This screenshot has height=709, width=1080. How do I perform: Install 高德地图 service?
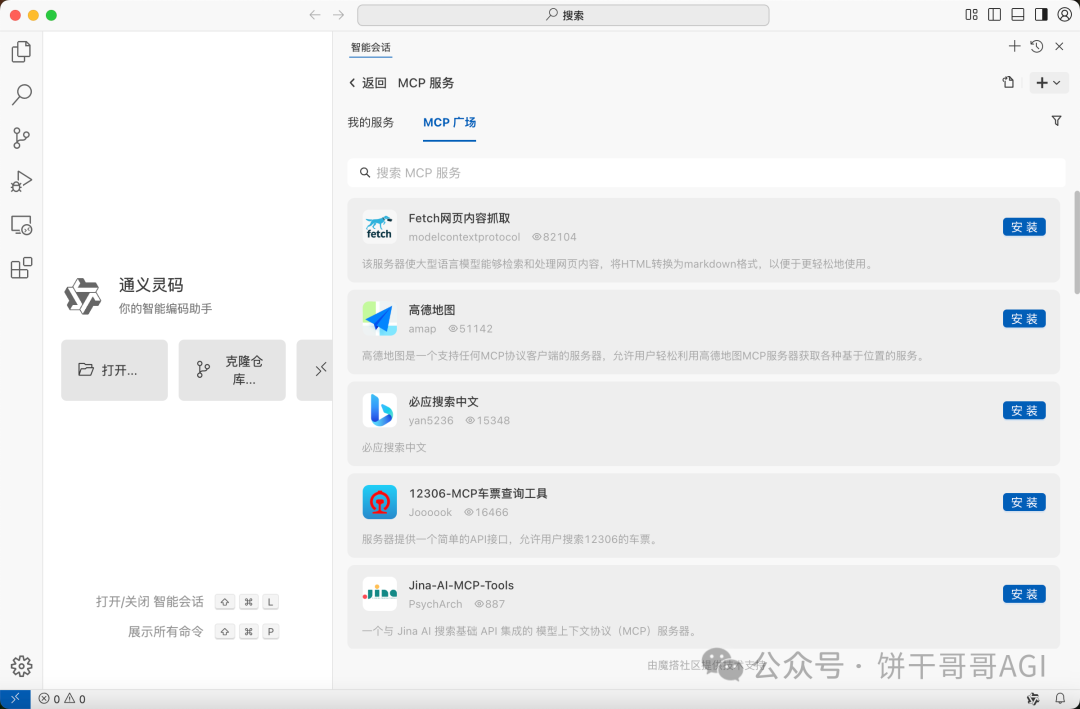(x=1024, y=318)
